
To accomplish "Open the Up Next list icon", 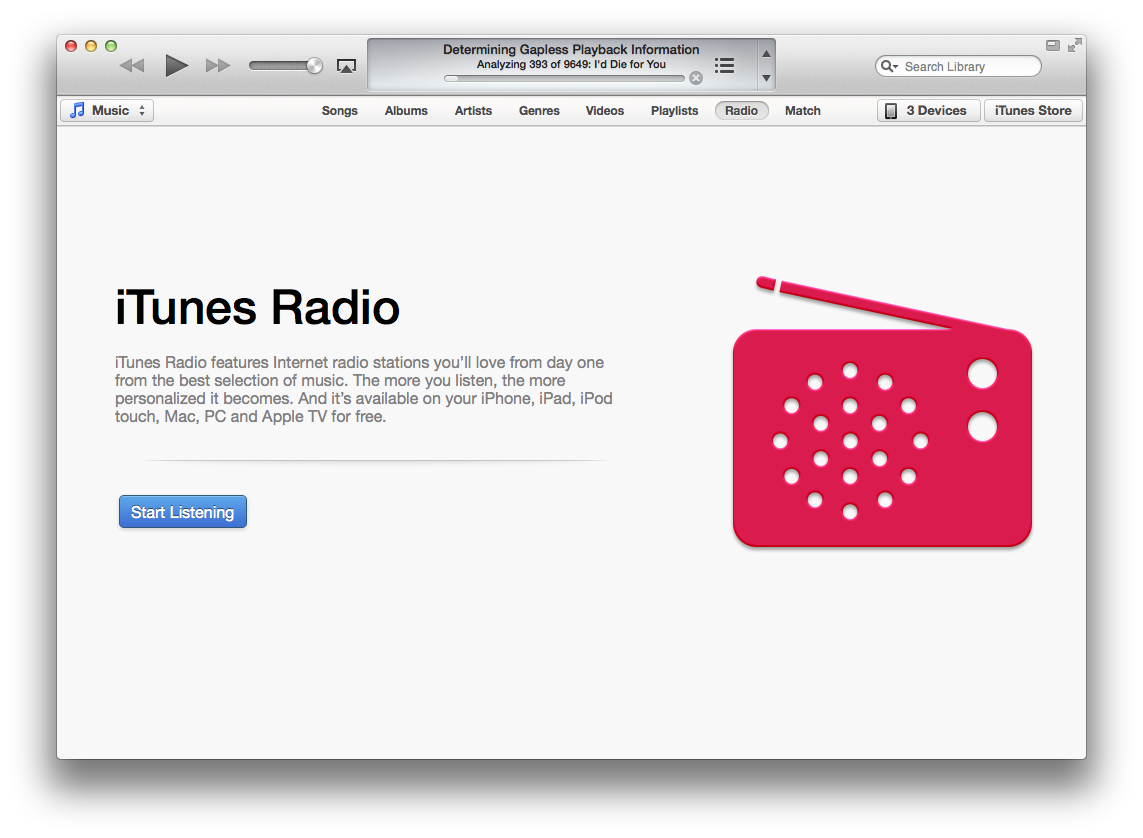I will [x=724, y=66].
